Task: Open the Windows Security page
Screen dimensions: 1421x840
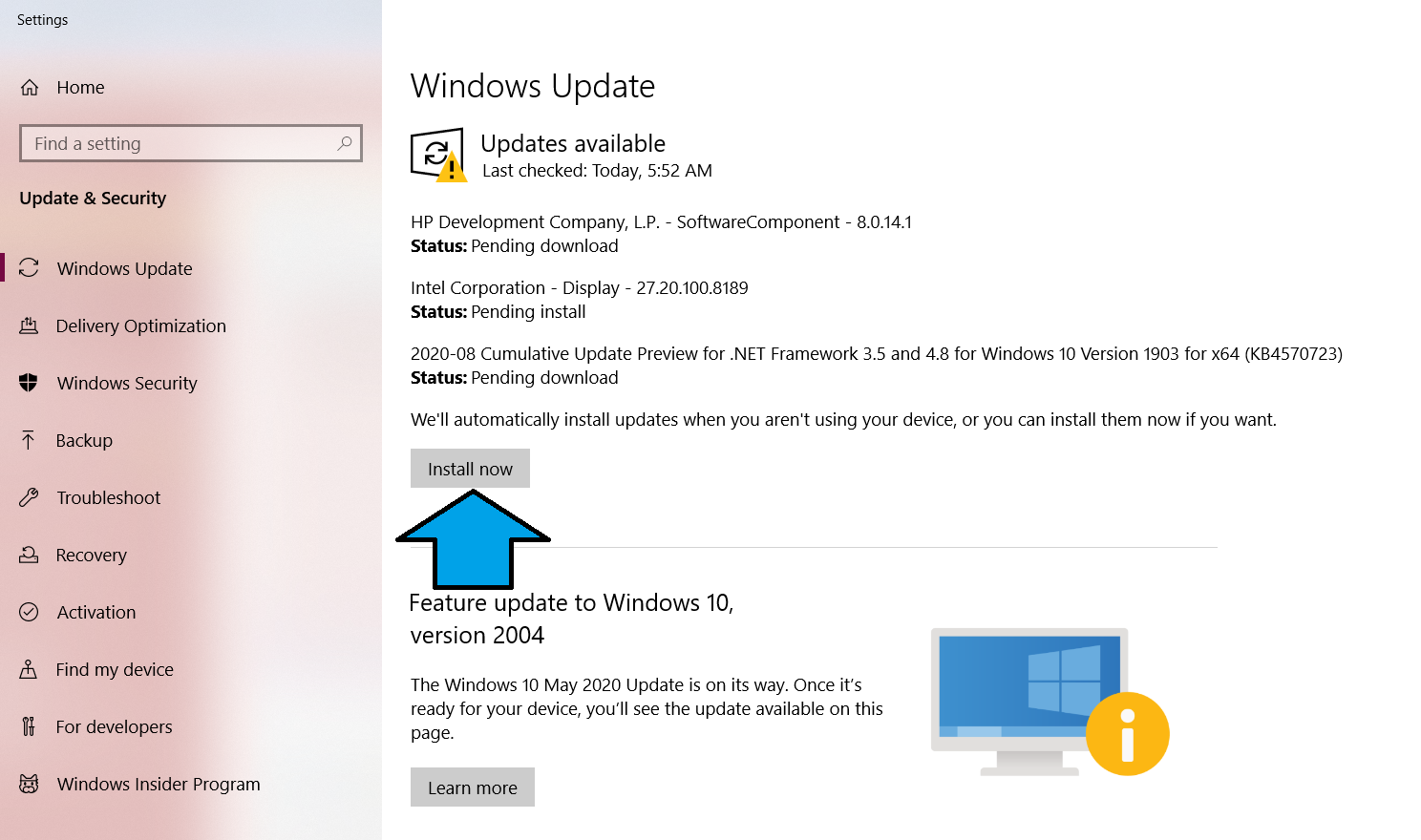Action: pyautogui.click(x=127, y=383)
